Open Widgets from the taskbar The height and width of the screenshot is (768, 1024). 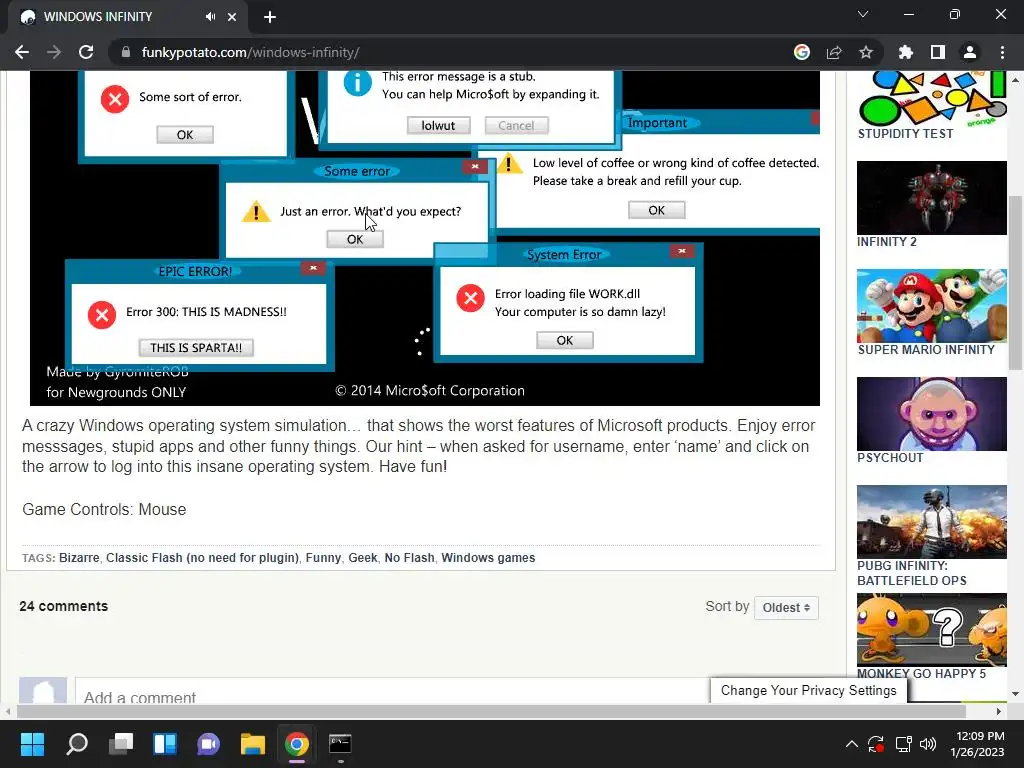click(x=165, y=744)
